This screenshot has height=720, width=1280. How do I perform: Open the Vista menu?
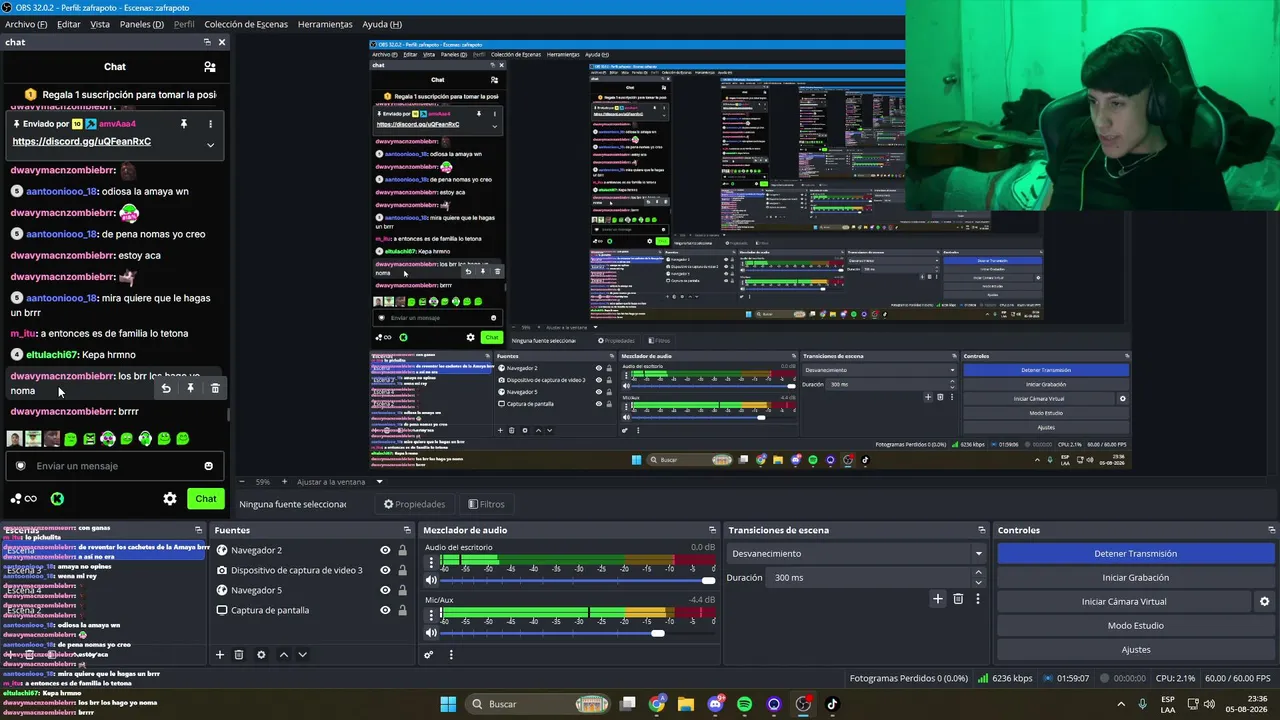(x=100, y=24)
